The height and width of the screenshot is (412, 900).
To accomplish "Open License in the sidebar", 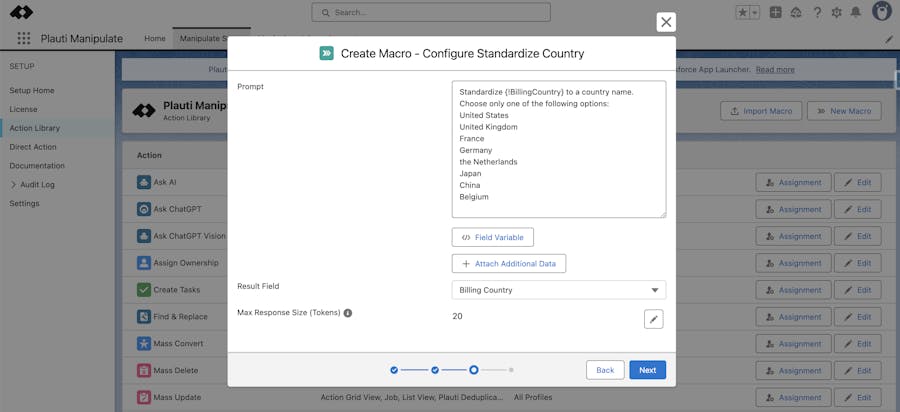I will click(23, 109).
